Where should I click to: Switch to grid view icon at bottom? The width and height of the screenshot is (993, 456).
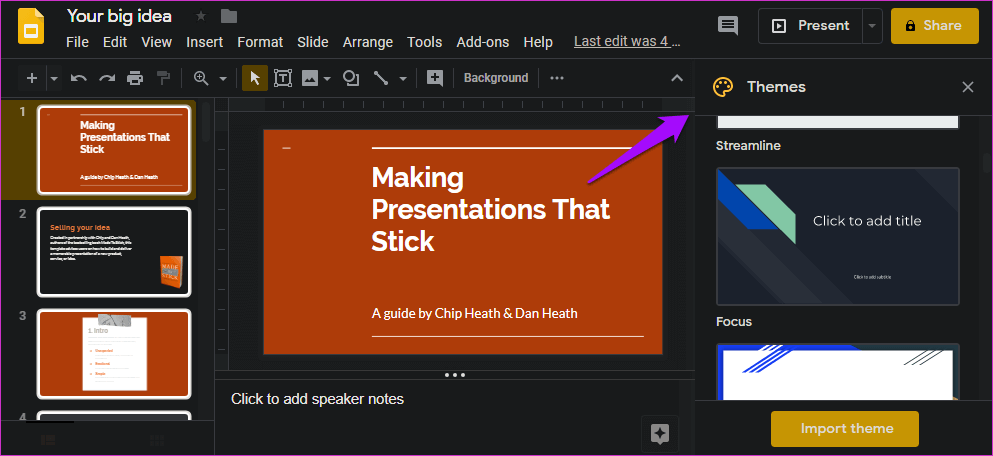pyautogui.click(x=156, y=440)
